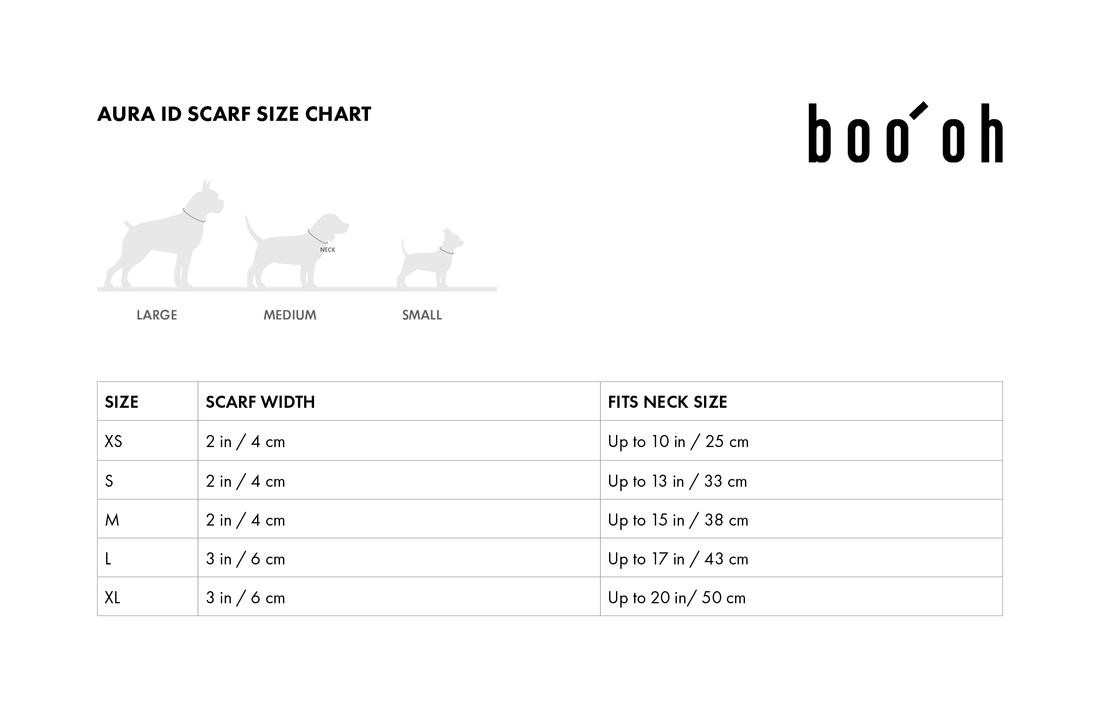Click the M row scarf width value
Image resolution: width=1100 pixels, height=712 pixels.
click(x=245, y=520)
